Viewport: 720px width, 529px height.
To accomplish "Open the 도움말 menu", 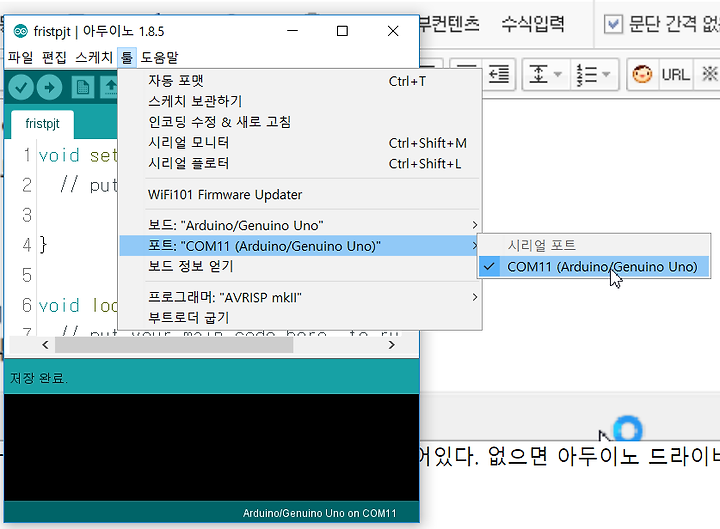I will click(159, 57).
